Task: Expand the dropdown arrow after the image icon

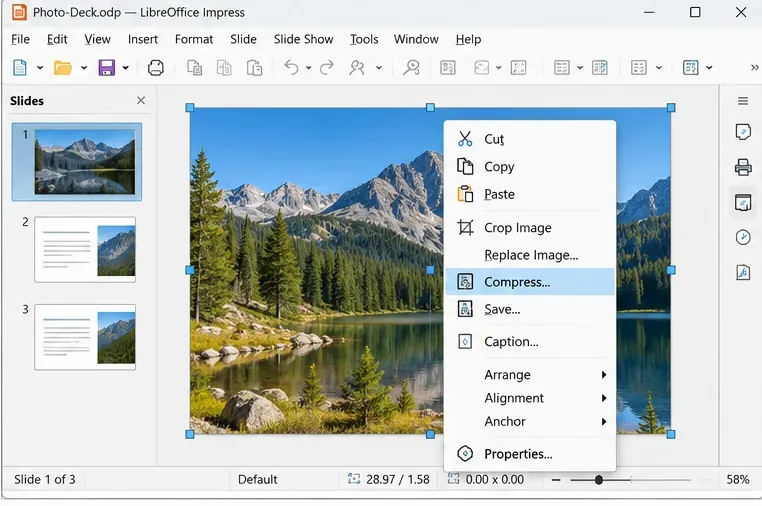Action: (x=499, y=68)
